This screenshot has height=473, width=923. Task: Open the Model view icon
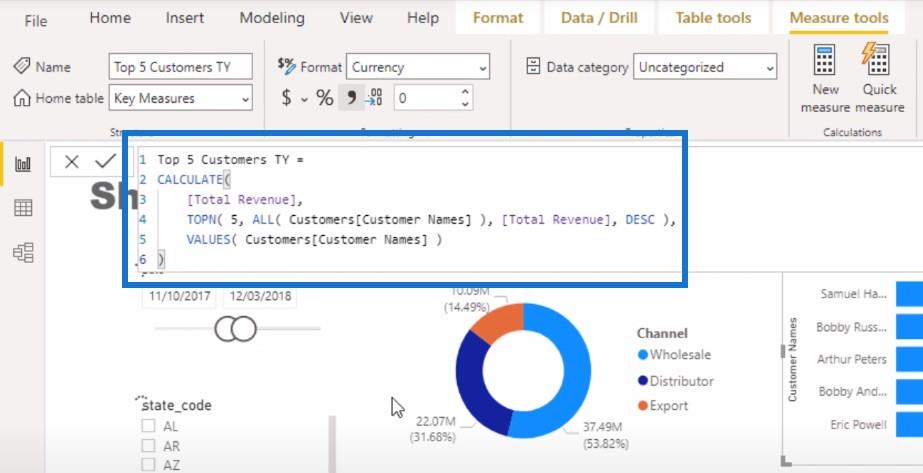[23, 252]
